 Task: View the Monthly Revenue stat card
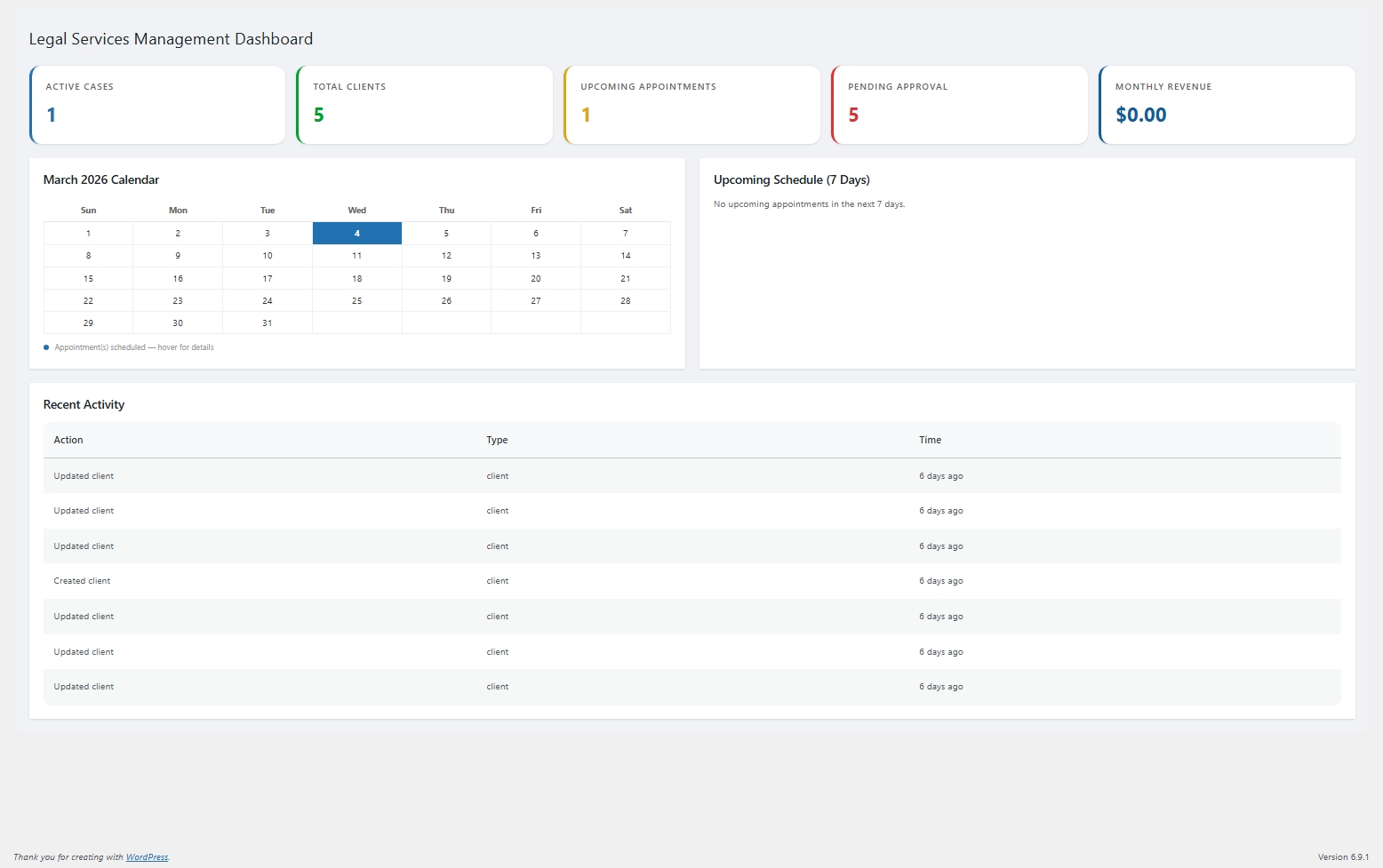(1227, 105)
